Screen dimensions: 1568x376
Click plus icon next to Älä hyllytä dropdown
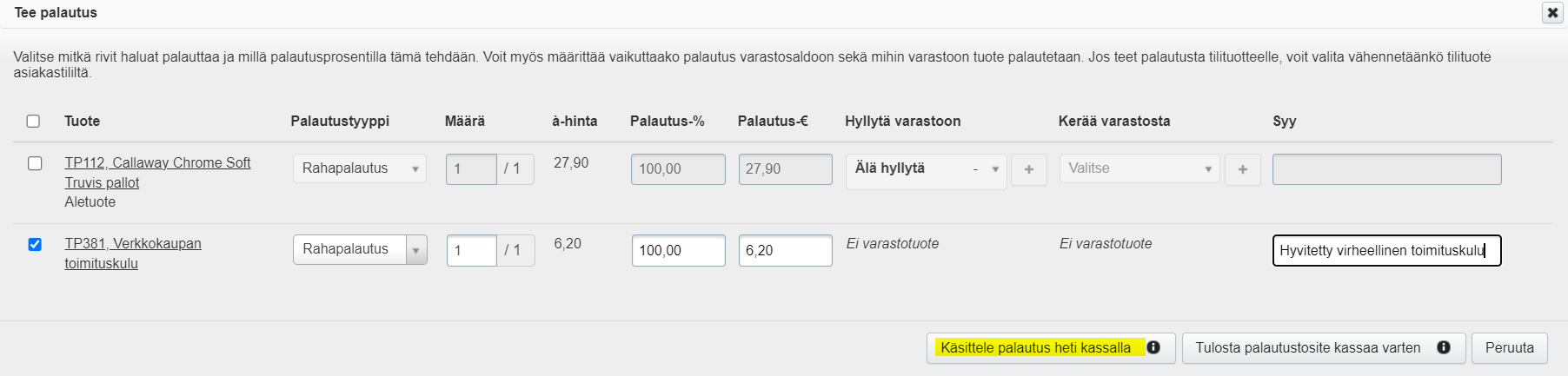[1029, 169]
